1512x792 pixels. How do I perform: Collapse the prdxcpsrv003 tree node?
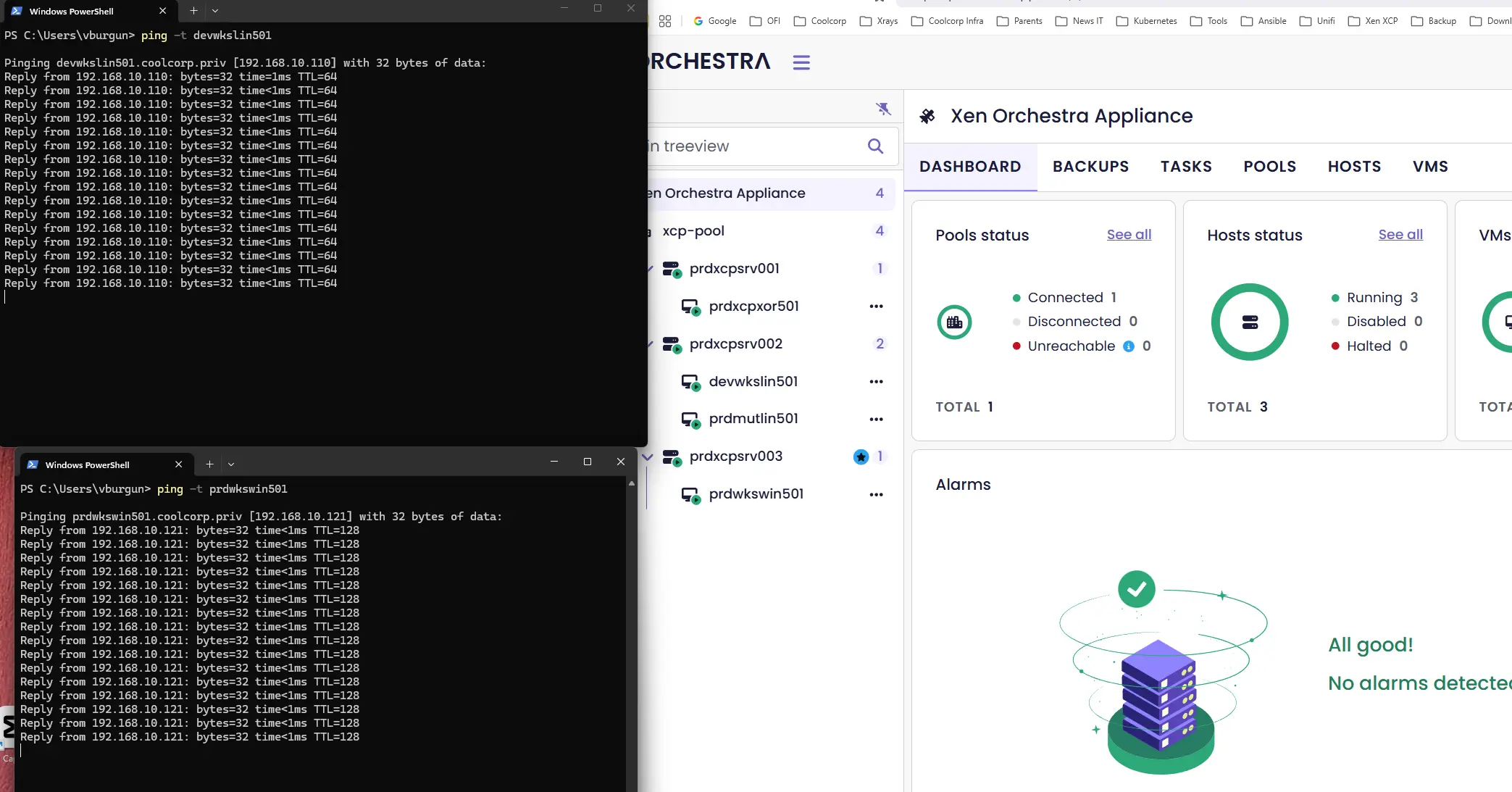pyautogui.click(x=647, y=457)
